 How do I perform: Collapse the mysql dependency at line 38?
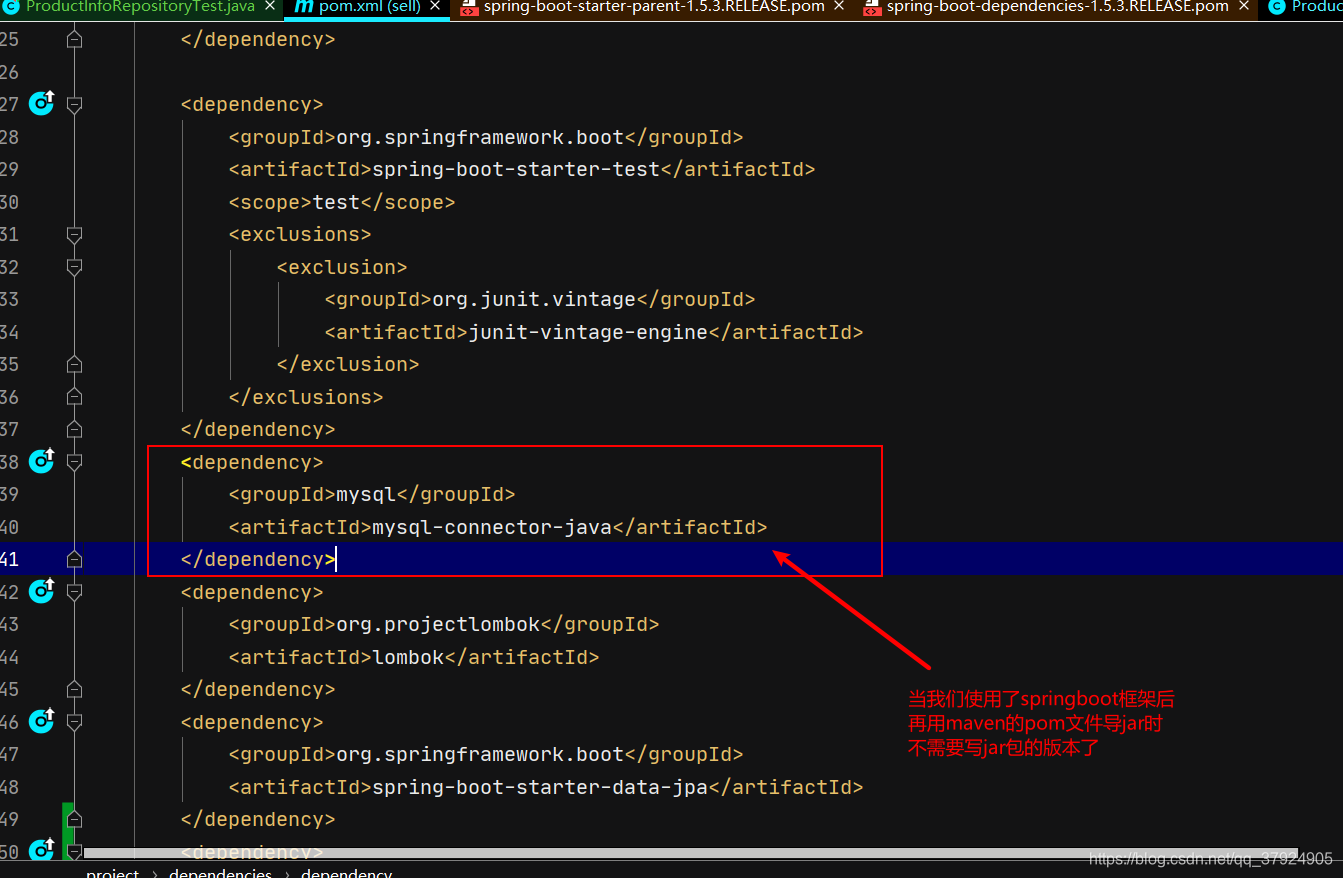(74, 462)
